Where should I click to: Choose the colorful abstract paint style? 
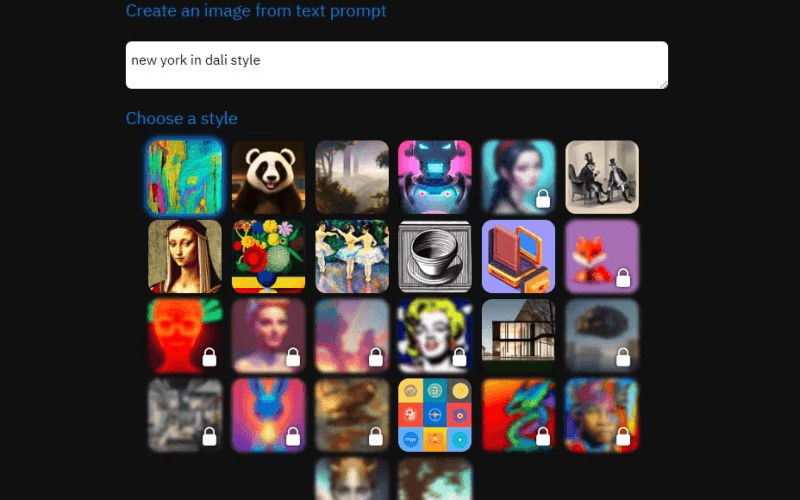point(185,177)
